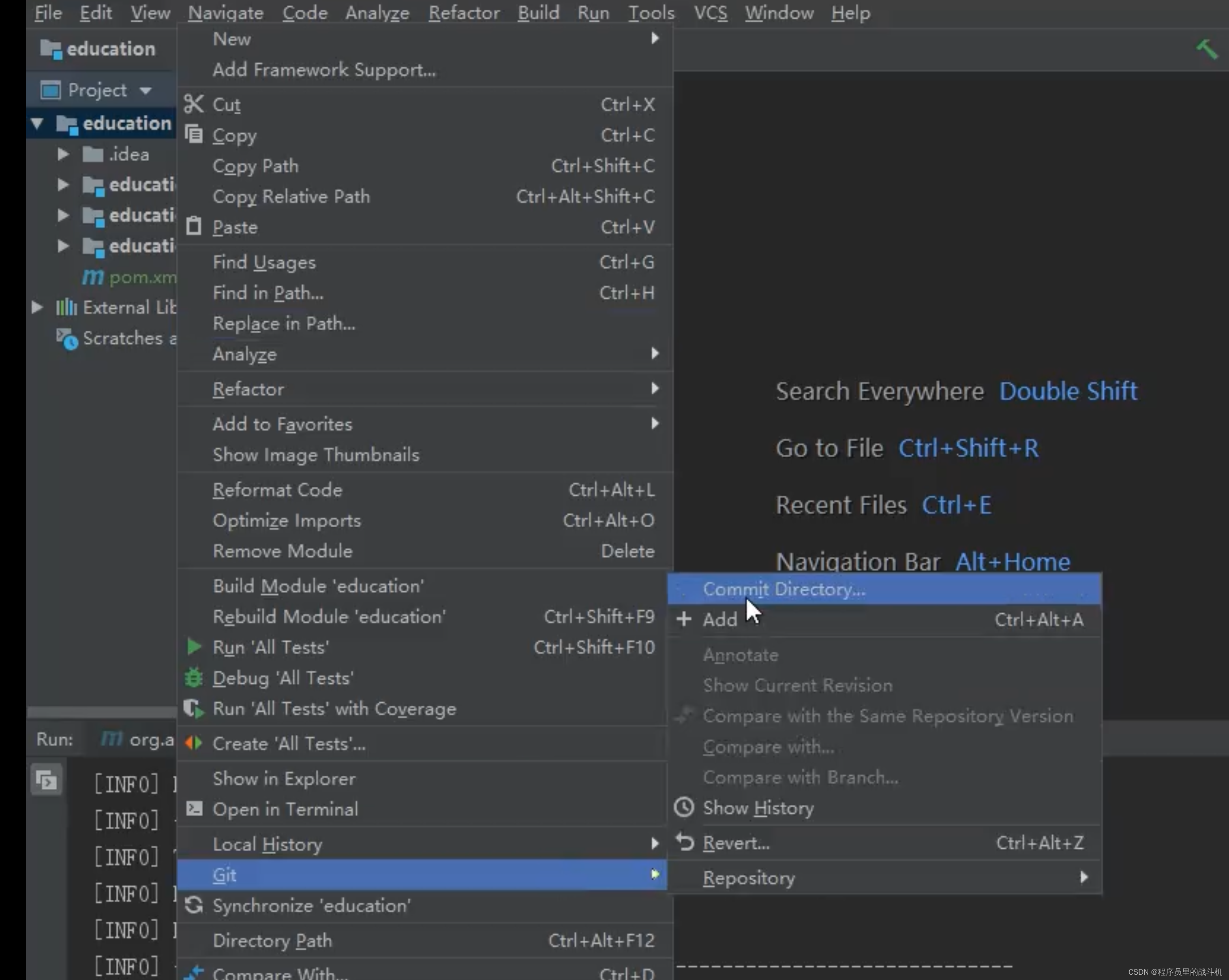This screenshot has width=1229, height=980.
Task: Click the plus icon beside Add
Action: [683, 619]
